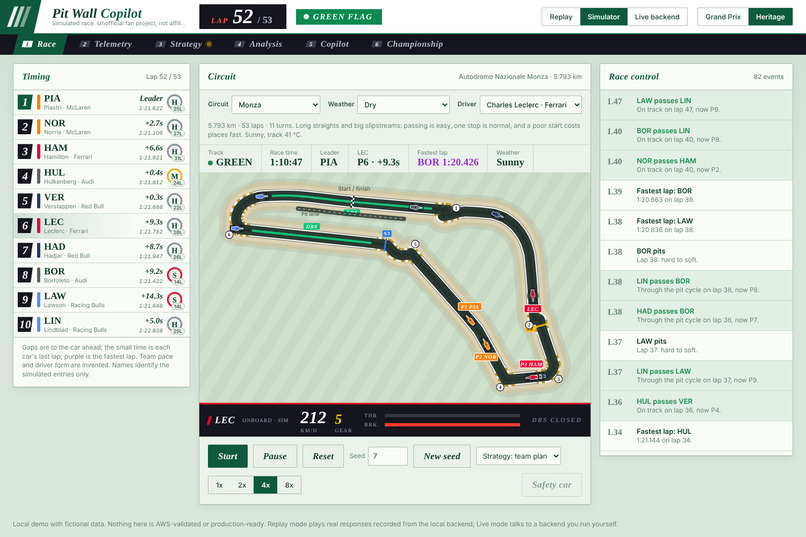The height and width of the screenshot is (537, 806).
Task: Click the Pause button
Action: tap(275, 456)
